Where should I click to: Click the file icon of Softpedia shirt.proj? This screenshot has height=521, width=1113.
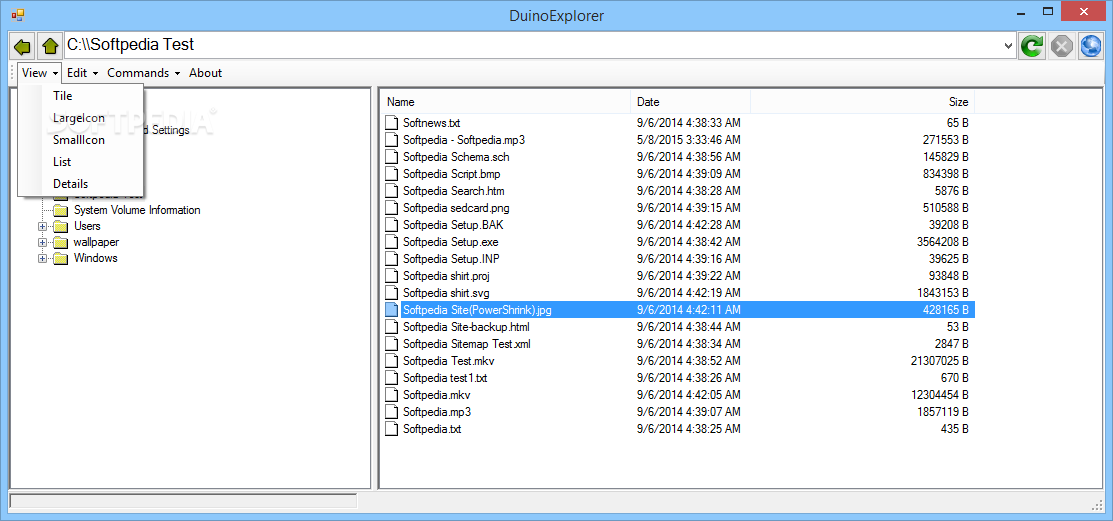point(392,275)
